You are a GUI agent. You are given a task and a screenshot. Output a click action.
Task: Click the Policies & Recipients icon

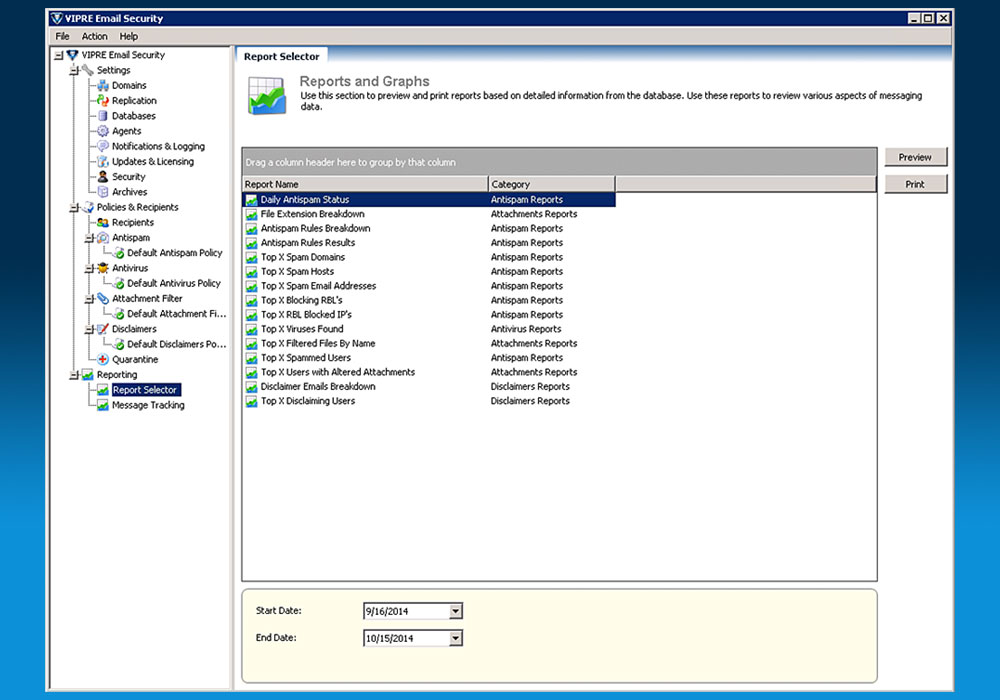coord(87,207)
